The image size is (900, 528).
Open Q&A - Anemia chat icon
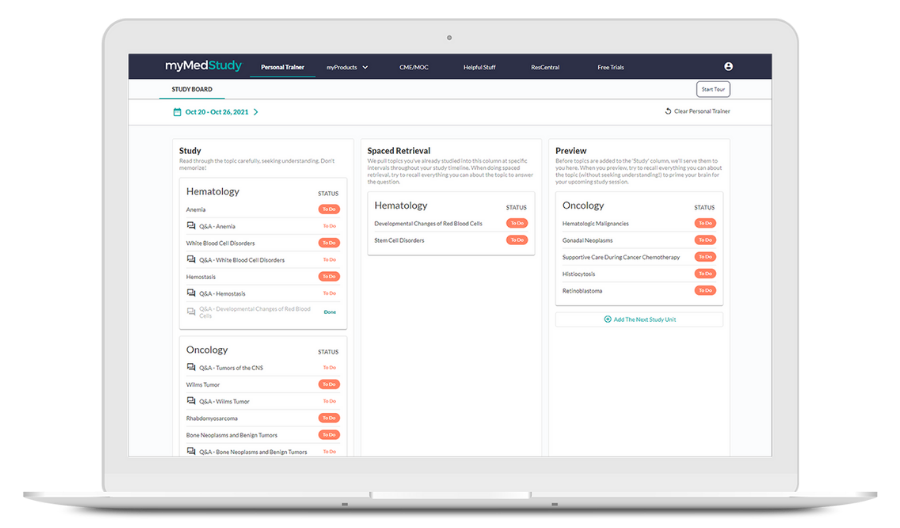tap(191, 226)
